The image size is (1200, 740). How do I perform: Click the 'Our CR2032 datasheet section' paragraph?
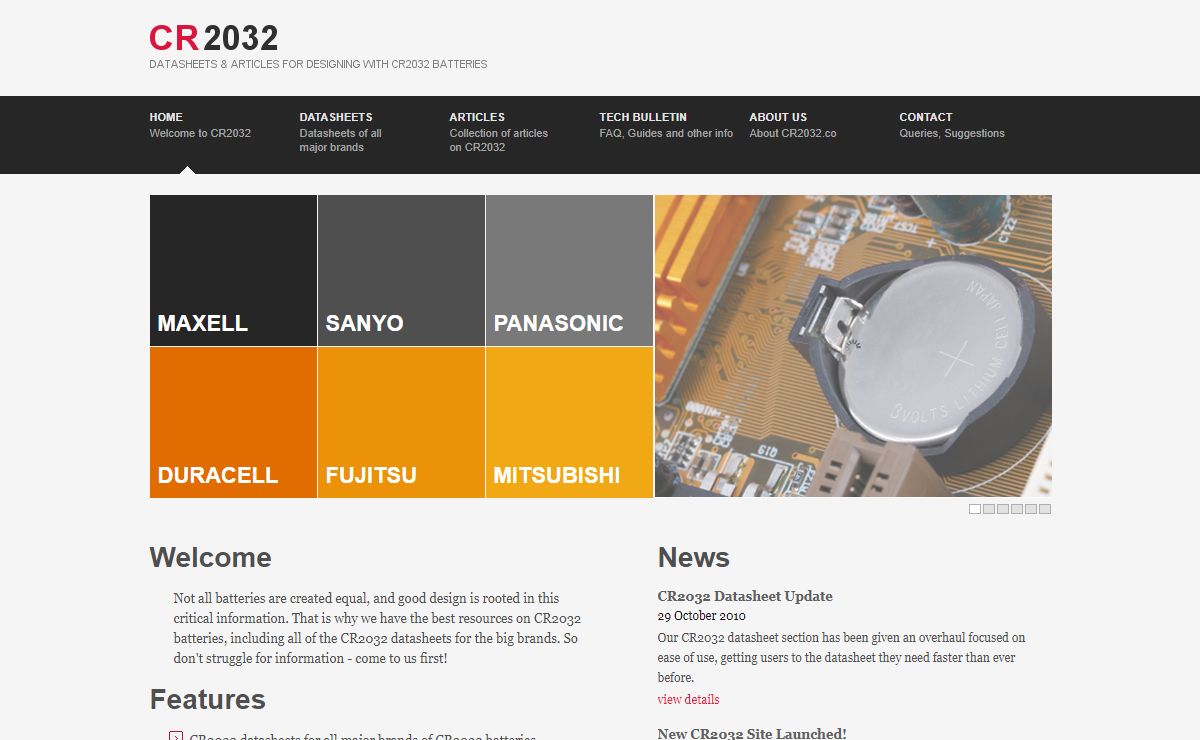(841, 657)
